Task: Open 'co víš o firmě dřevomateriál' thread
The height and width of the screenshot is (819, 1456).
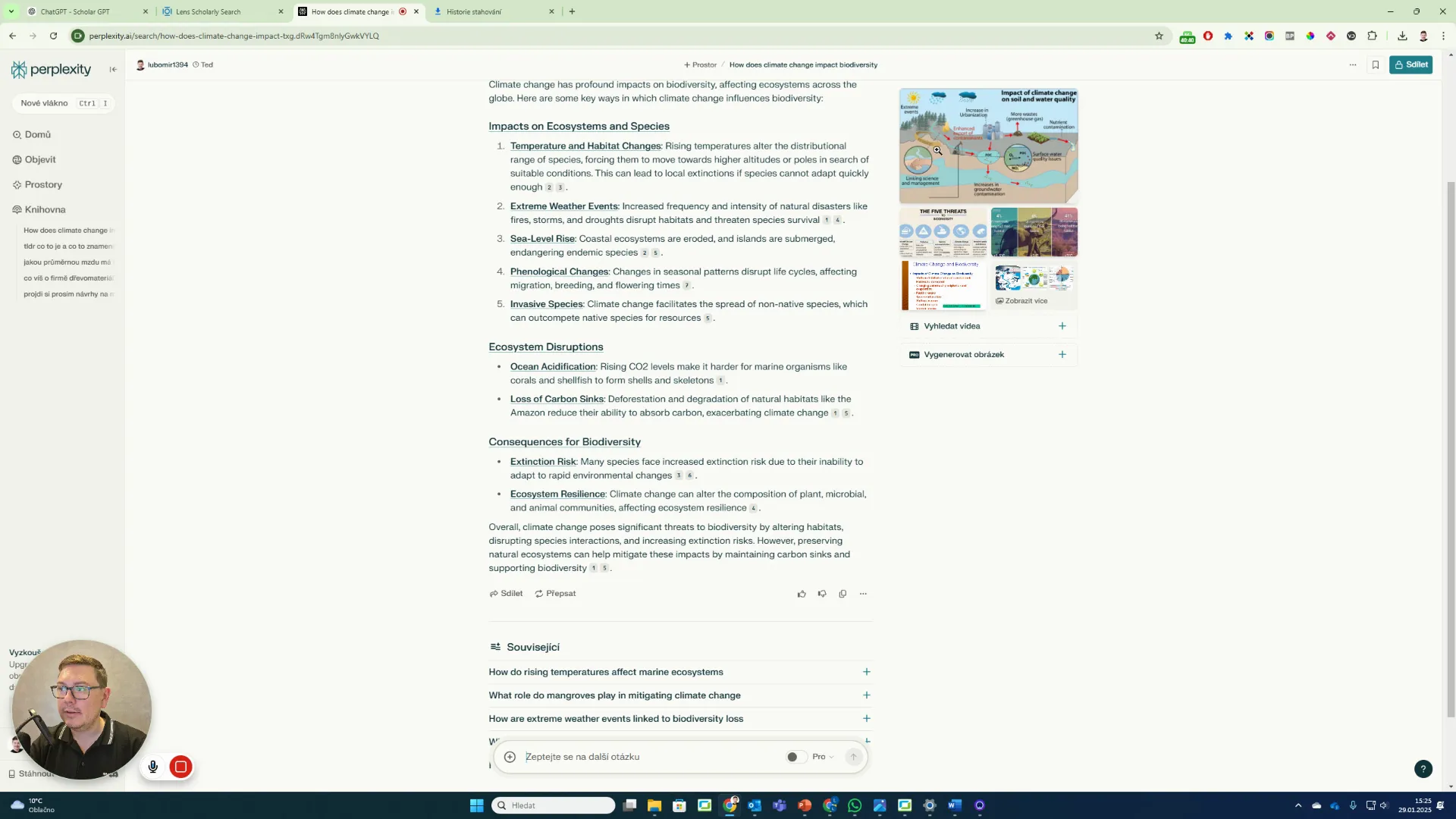Action: click(68, 278)
